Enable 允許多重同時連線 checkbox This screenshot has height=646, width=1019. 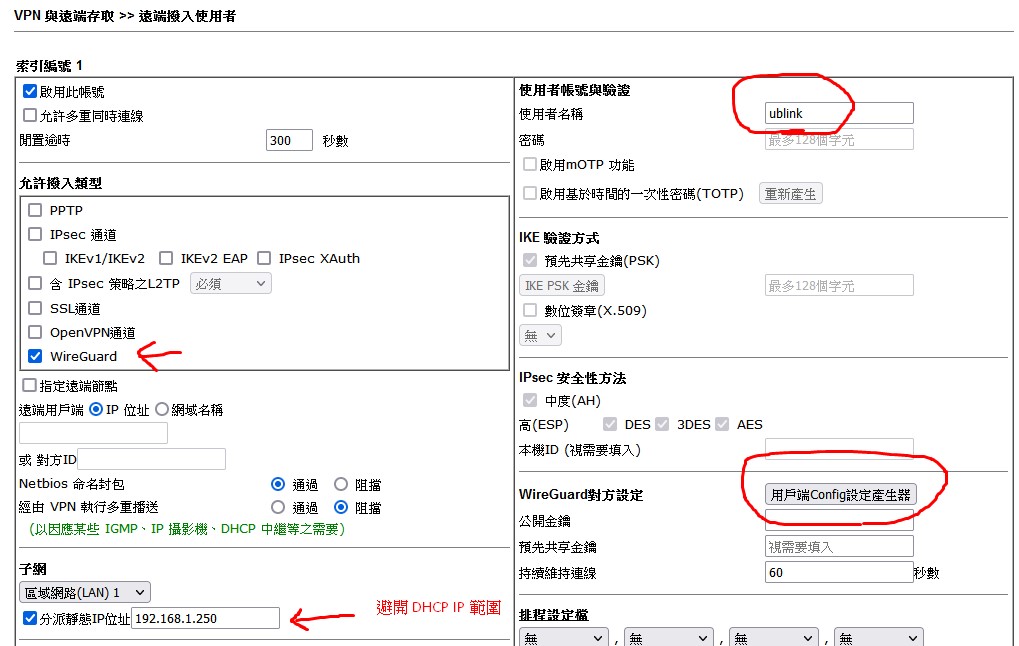pyautogui.click(x=30, y=116)
